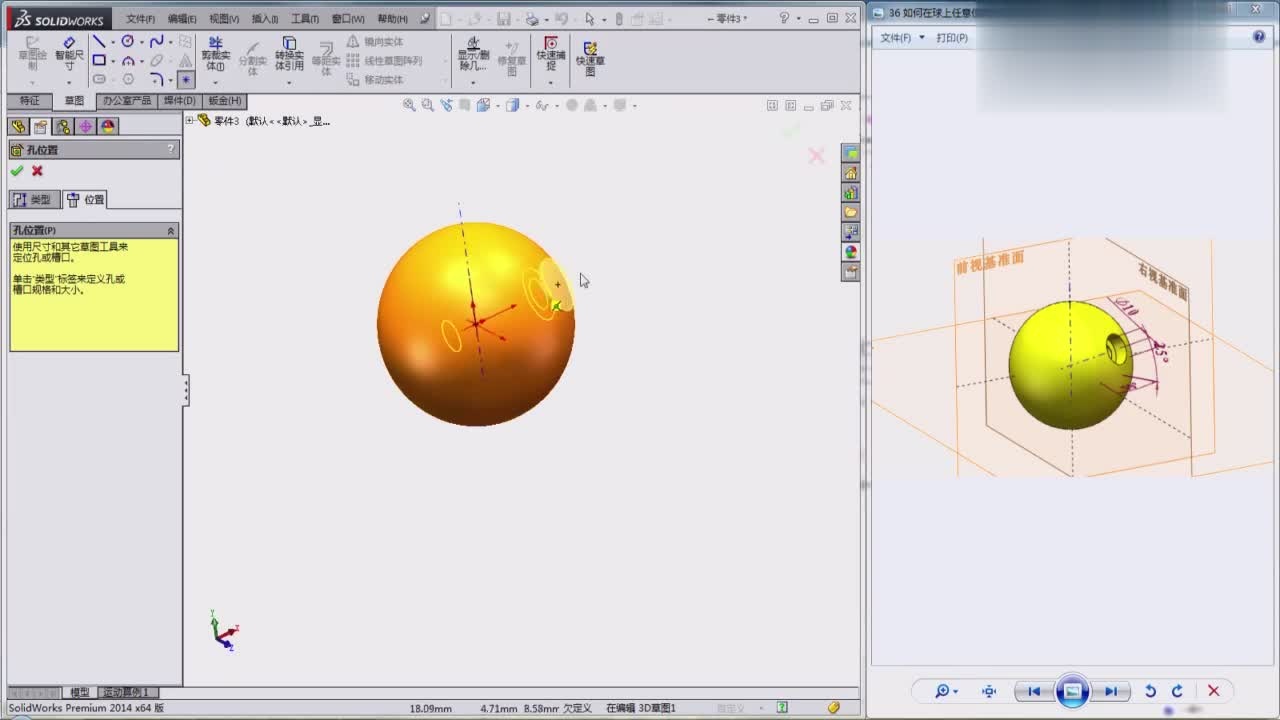Select the Circle sketch tool
The image size is (1280, 720).
click(x=128, y=42)
